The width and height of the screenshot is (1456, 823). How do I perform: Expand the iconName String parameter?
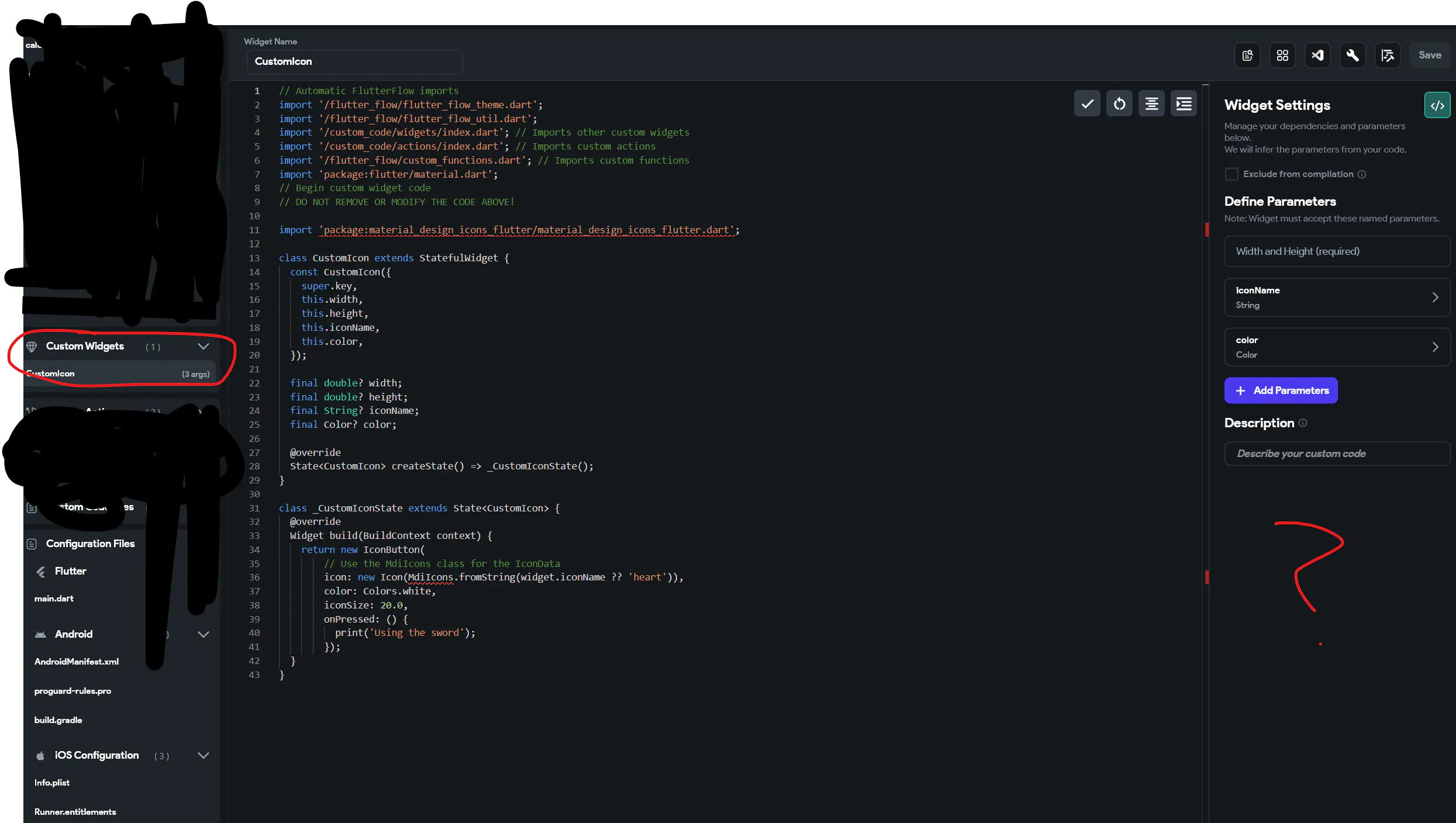click(1337, 298)
